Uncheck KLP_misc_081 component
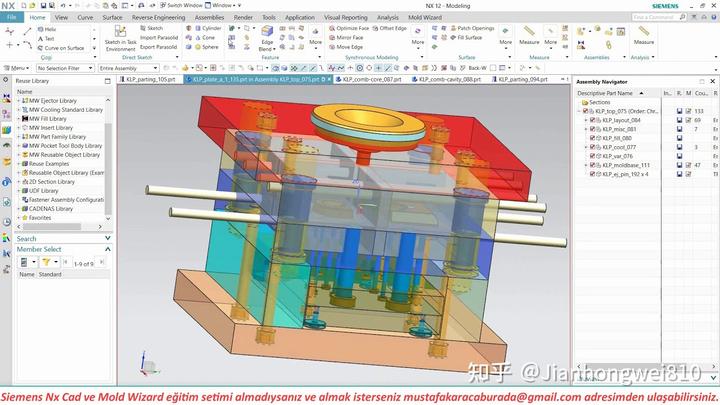The width and height of the screenshot is (720, 405). [592, 129]
